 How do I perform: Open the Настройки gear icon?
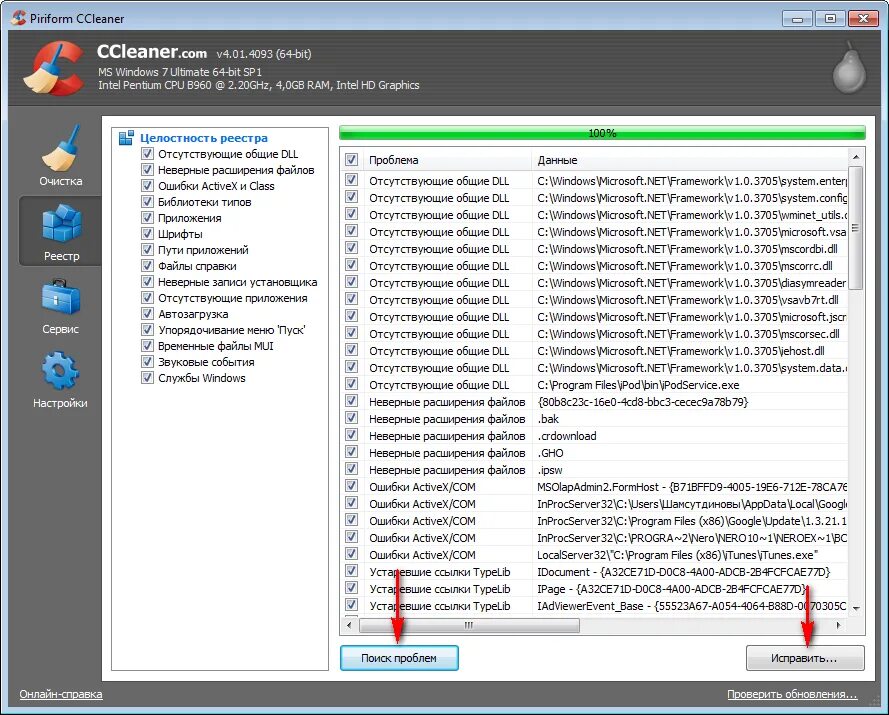(60, 370)
